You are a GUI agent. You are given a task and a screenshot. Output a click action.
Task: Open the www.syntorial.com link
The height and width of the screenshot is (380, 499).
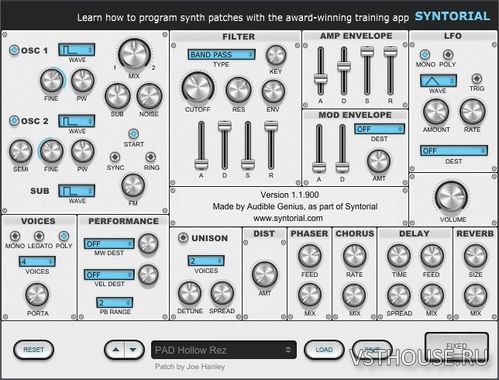[x=288, y=218]
